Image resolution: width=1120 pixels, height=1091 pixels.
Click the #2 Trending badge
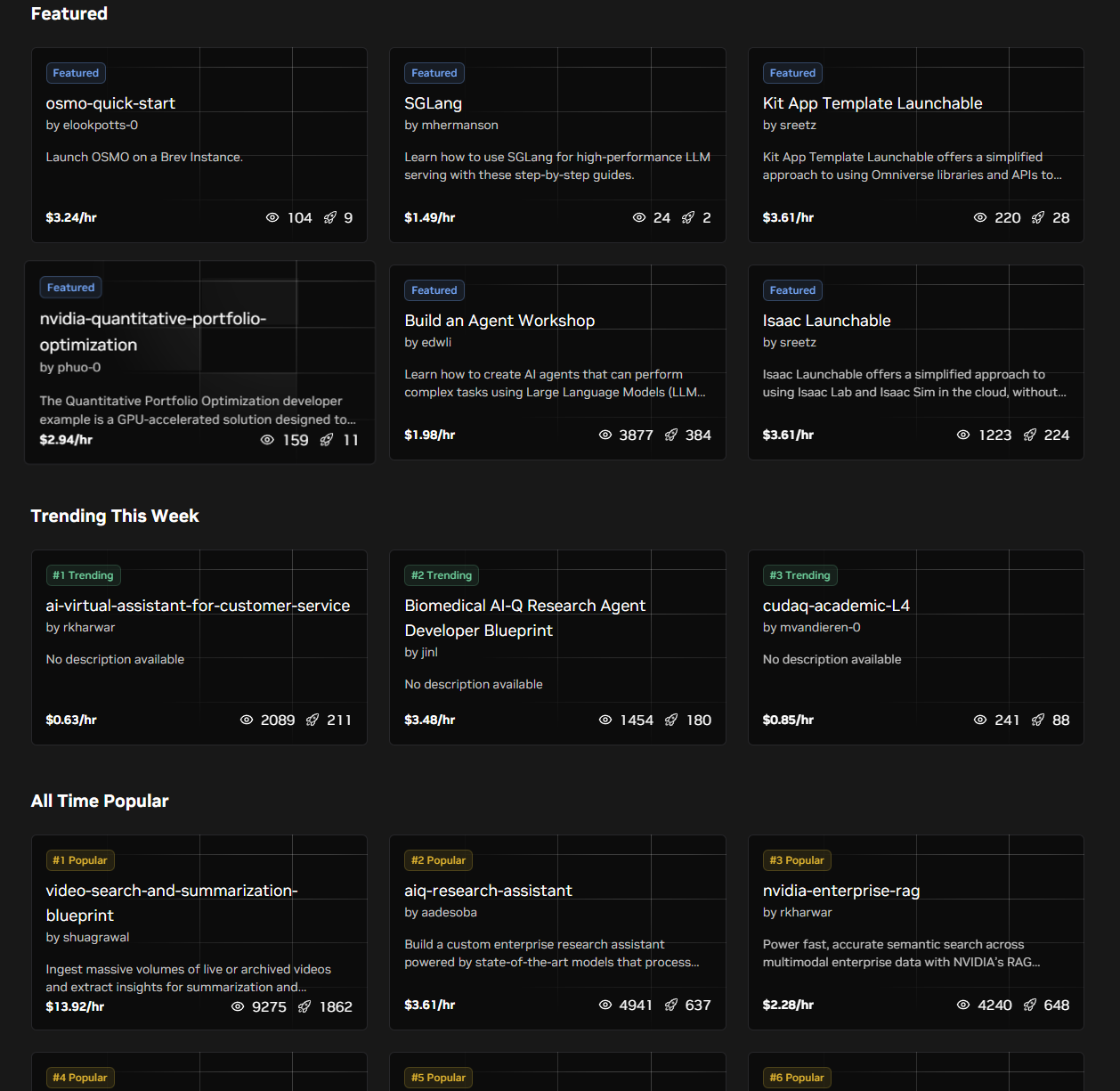point(442,575)
